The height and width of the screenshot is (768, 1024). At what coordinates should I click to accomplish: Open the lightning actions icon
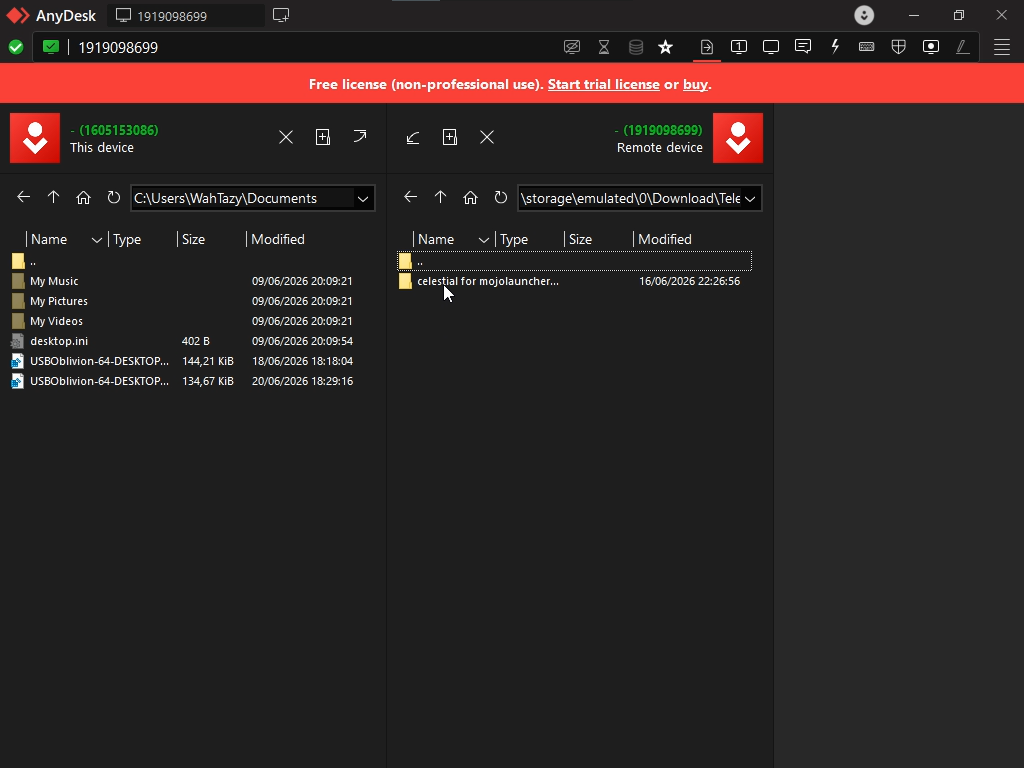point(835,46)
